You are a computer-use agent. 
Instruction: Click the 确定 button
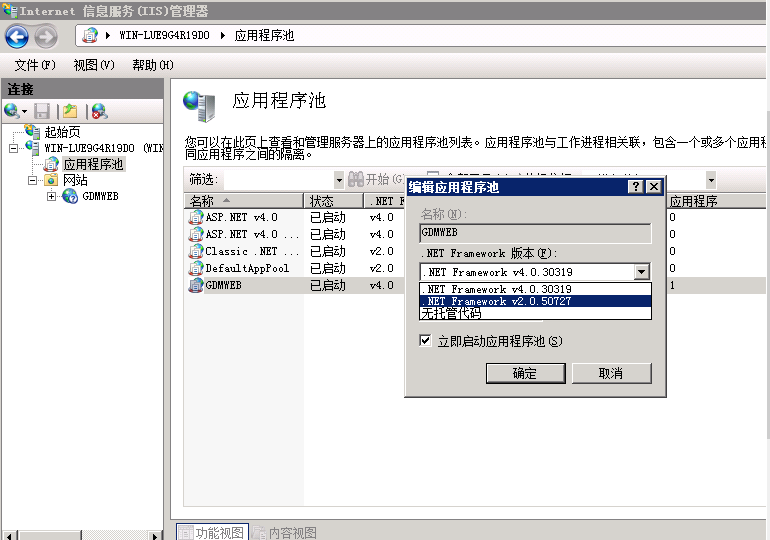pos(525,373)
